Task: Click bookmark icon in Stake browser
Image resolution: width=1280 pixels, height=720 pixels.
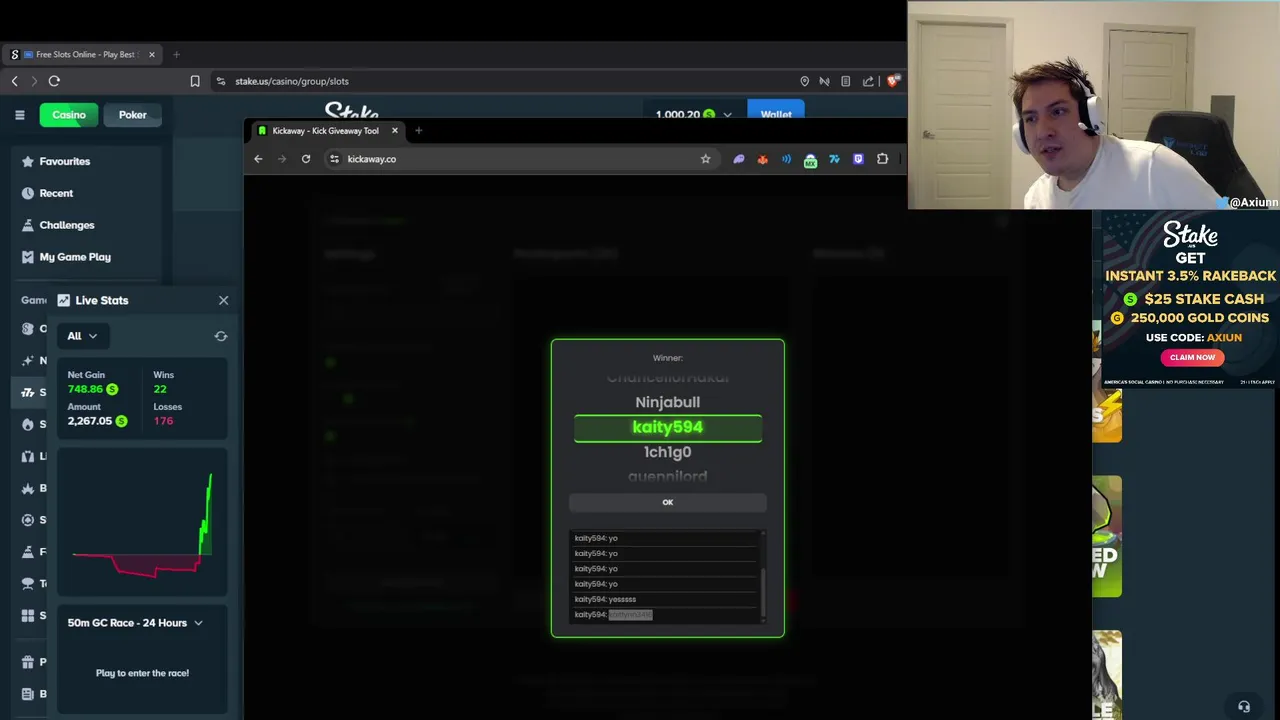Action: click(x=195, y=81)
